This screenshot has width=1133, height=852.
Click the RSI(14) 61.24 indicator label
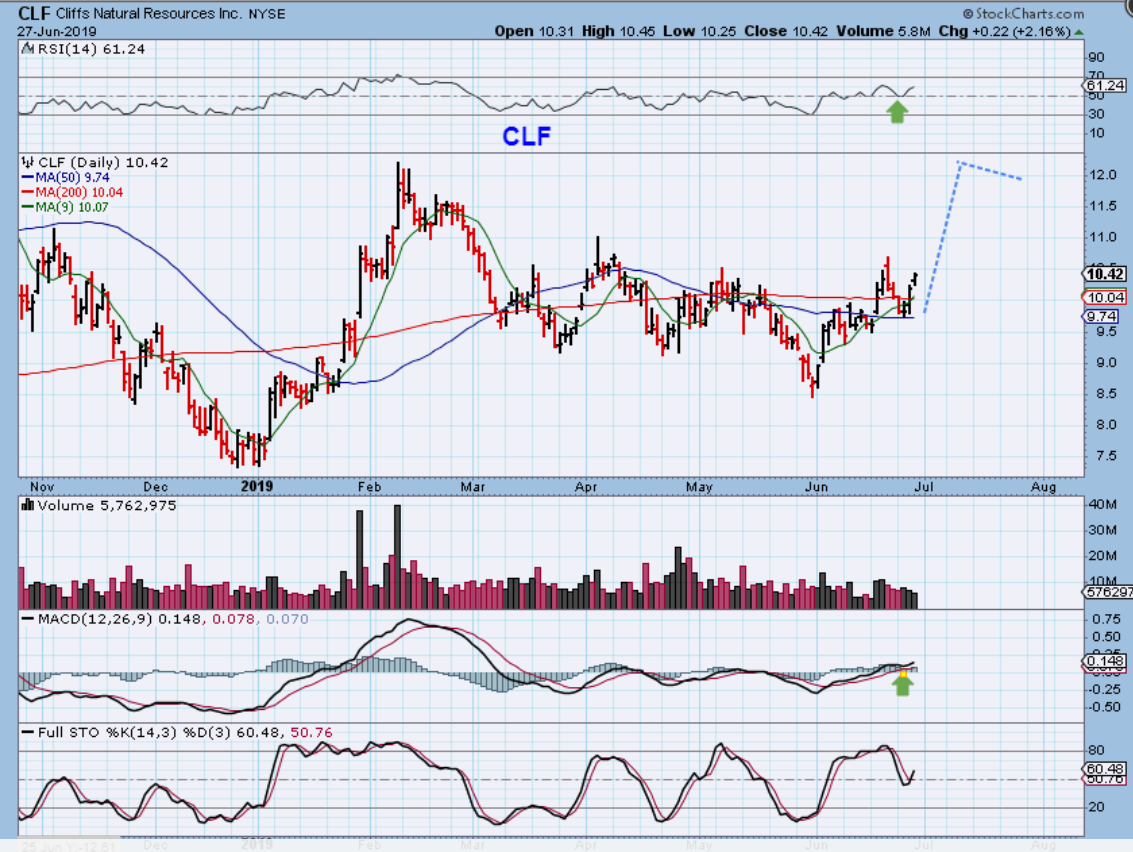click(91, 49)
